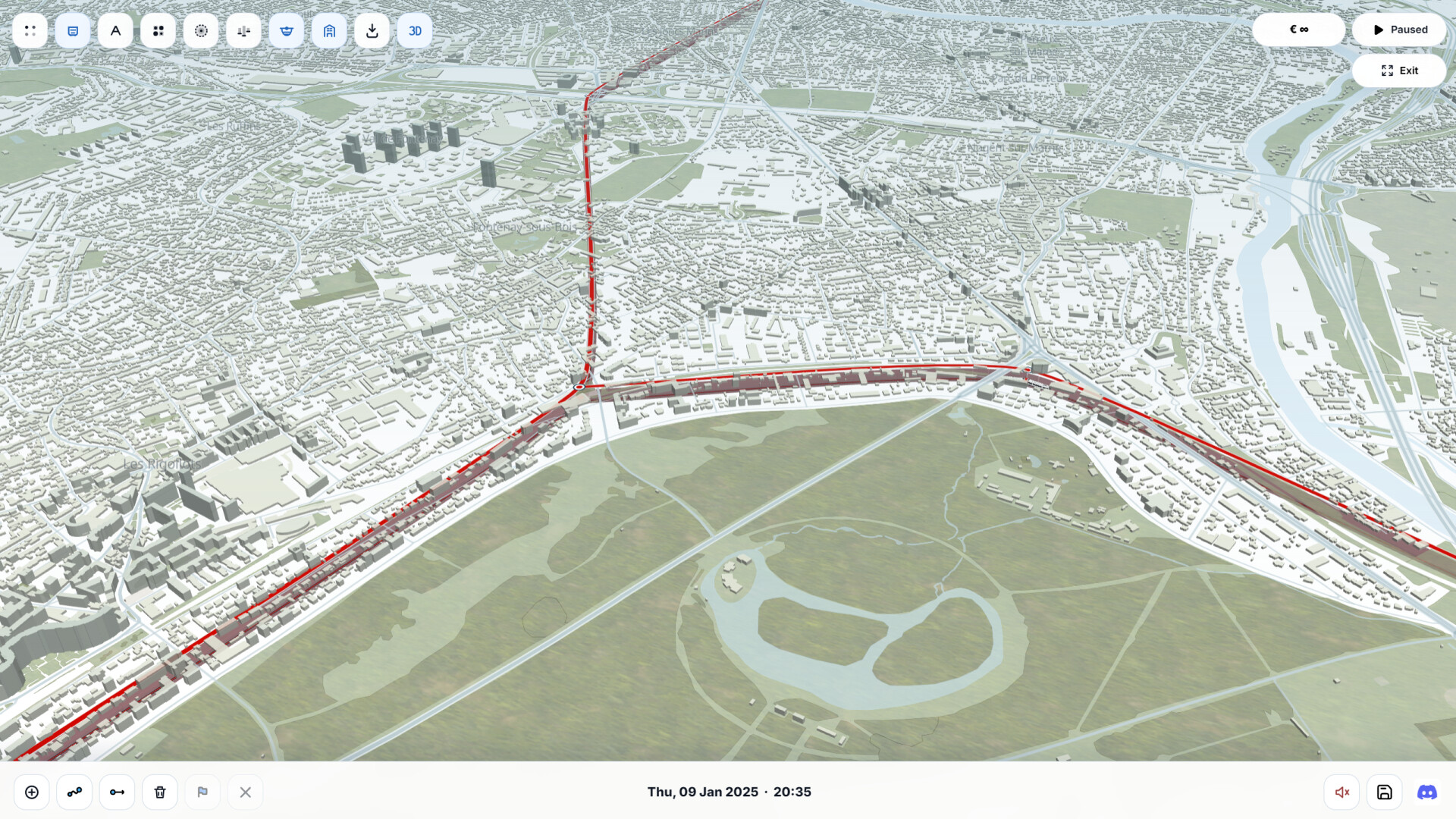Select the curved track drawing tool
Viewport: 1456px width, 819px height.
point(74,792)
